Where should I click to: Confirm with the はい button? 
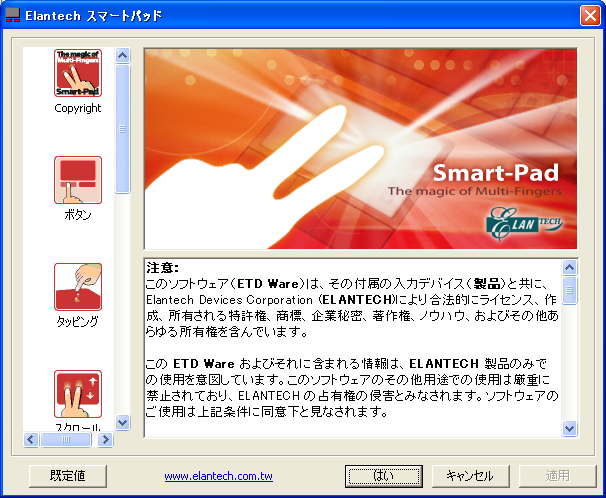tap(384, 476)
